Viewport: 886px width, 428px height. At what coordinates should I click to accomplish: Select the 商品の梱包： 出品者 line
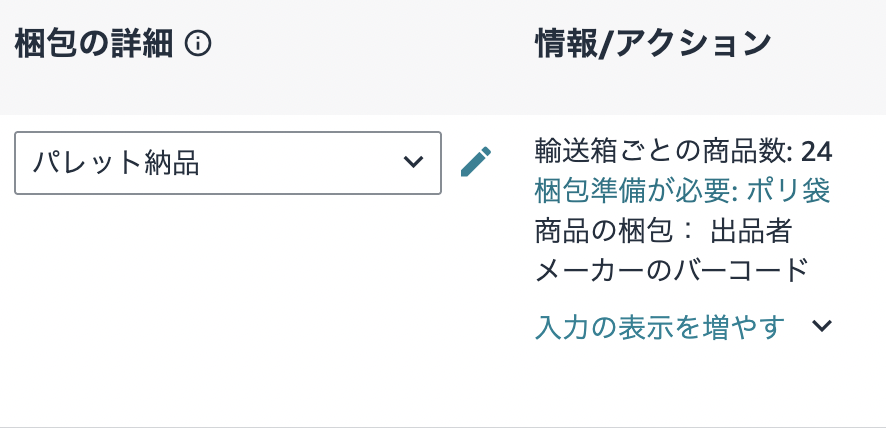pyautogui.click(x=664, y=230)
